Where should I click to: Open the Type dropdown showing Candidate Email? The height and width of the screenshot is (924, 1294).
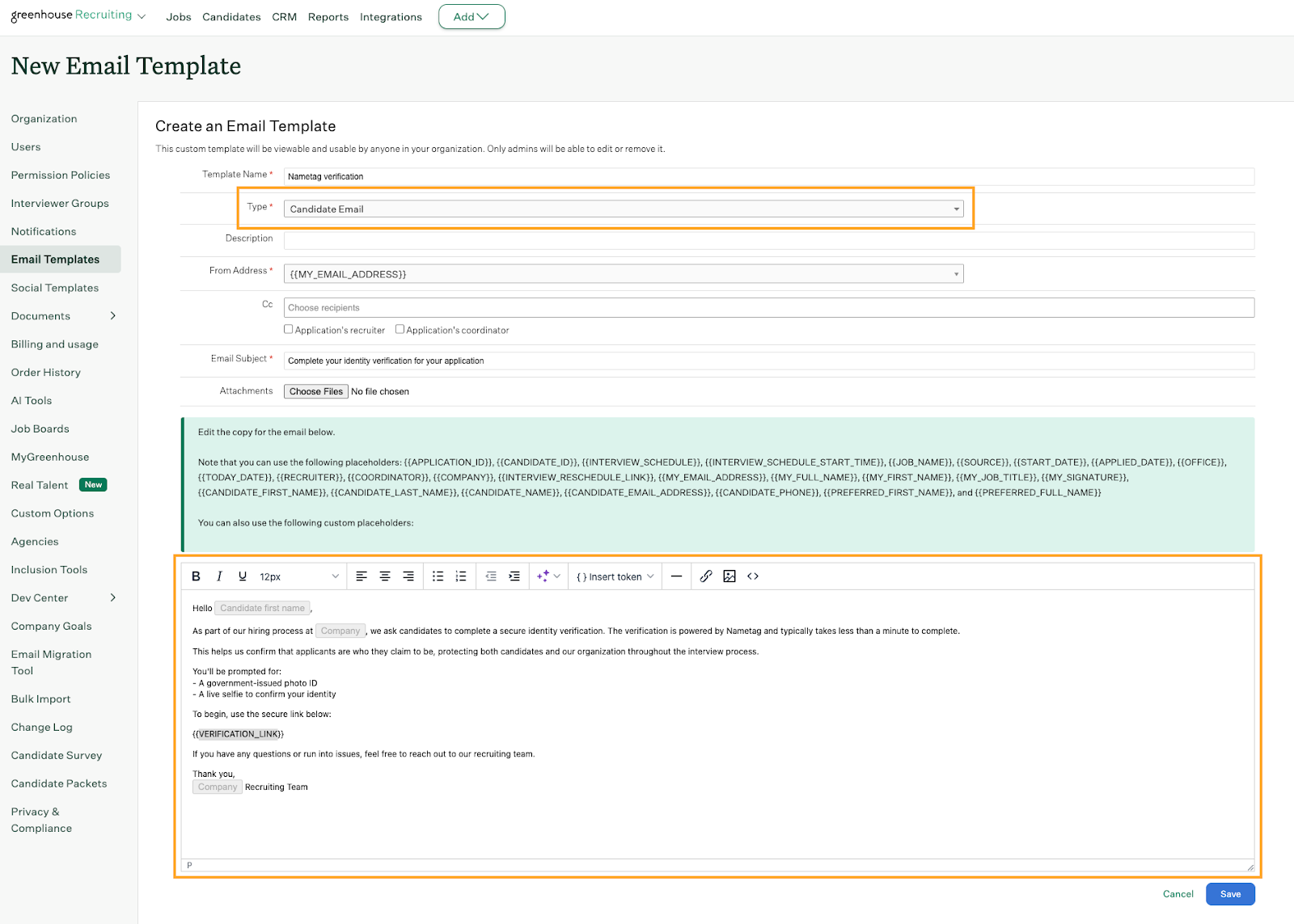(x=623, y=209)
